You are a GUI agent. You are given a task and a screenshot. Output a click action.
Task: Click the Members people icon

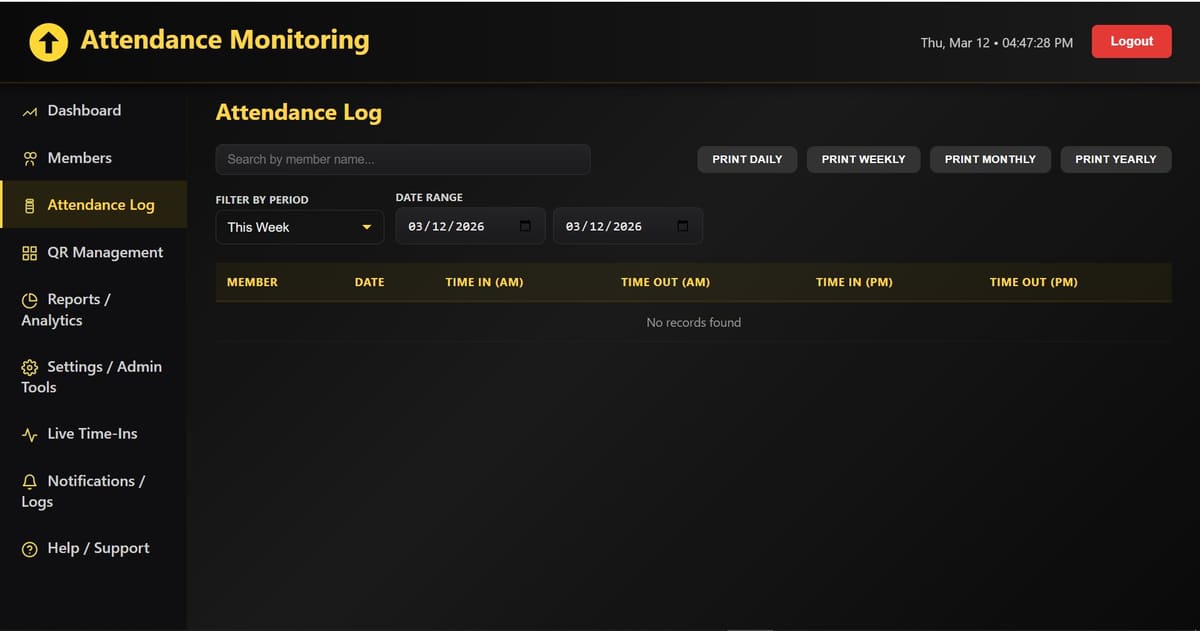[x=30, y=158]
